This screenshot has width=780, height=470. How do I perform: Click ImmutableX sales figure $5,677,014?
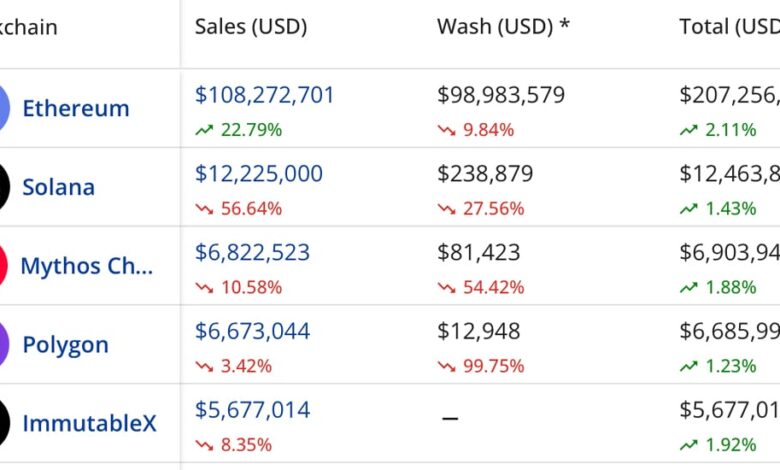[252, 410]
